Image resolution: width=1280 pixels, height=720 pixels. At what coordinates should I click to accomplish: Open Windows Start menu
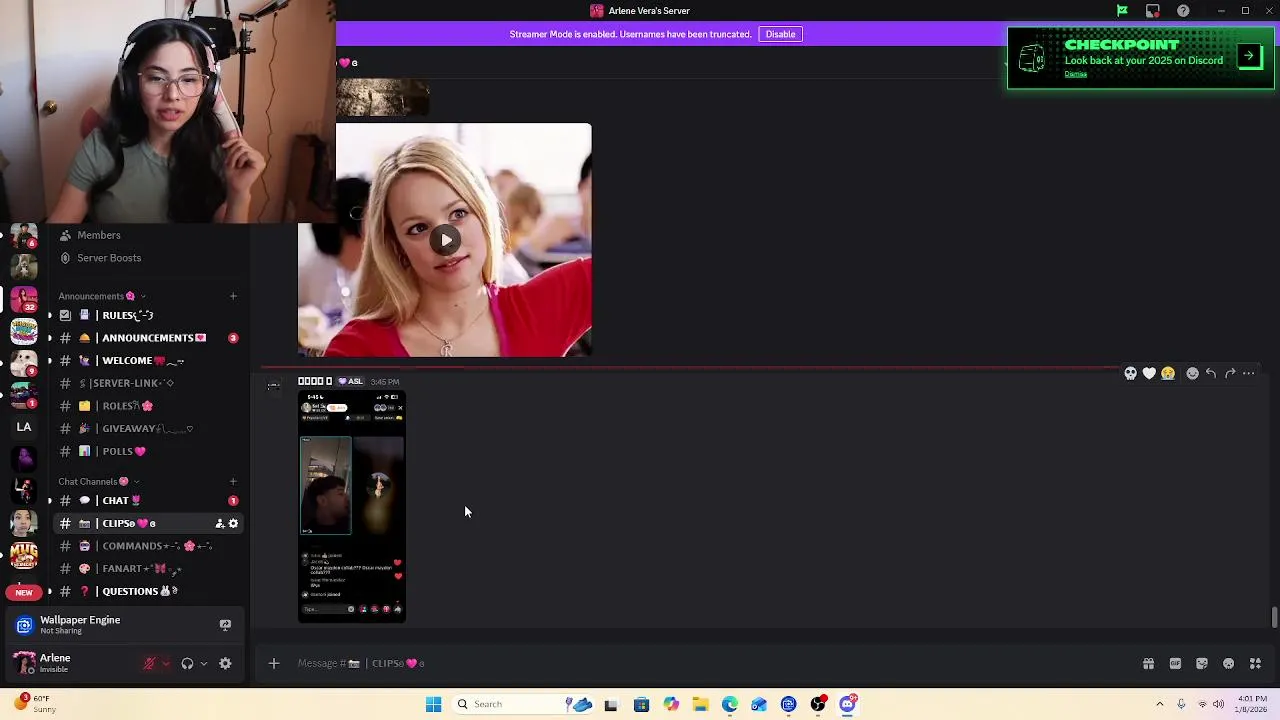(x=433, y=704)
